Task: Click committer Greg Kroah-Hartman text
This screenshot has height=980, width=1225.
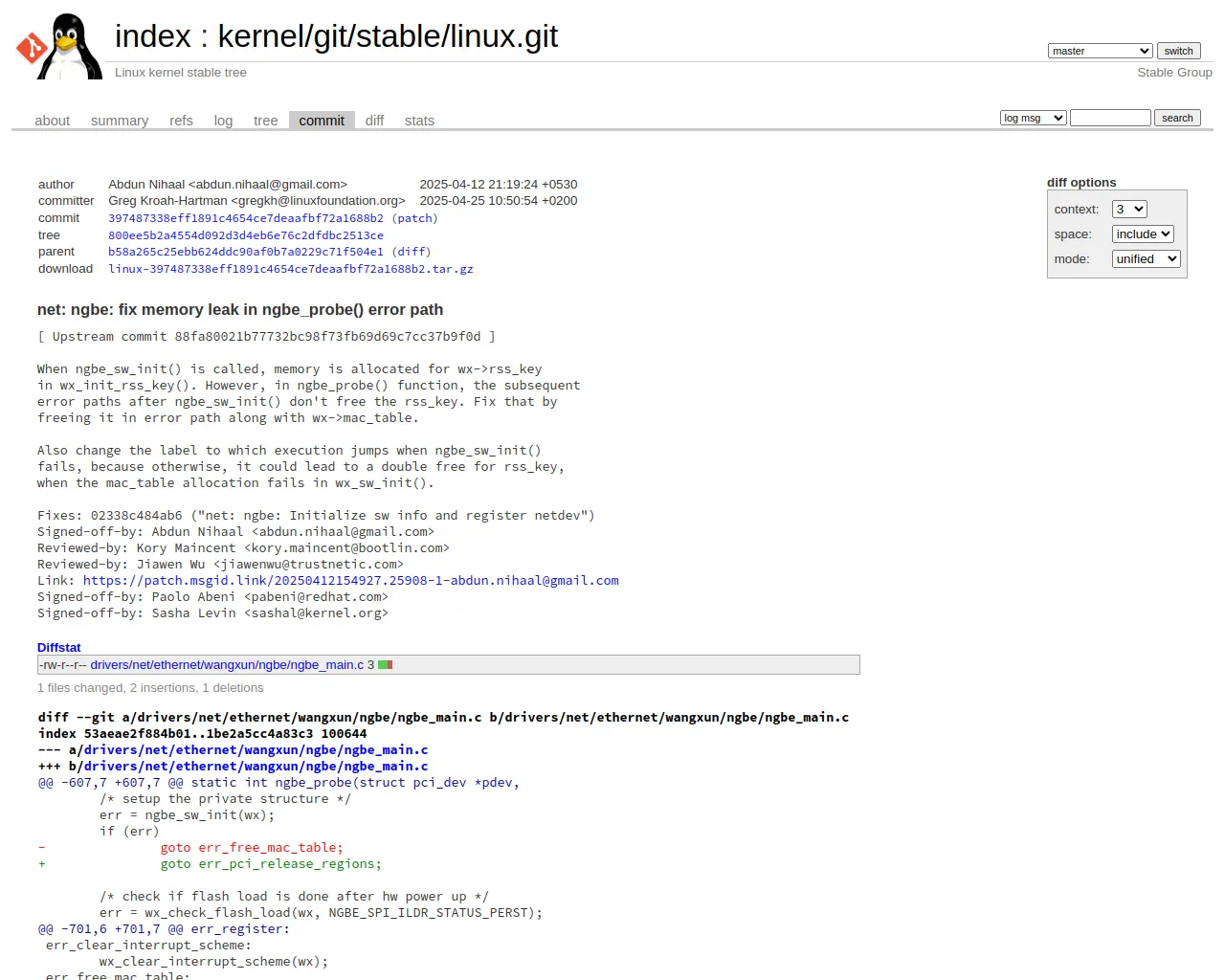Action: coord(256,201)
